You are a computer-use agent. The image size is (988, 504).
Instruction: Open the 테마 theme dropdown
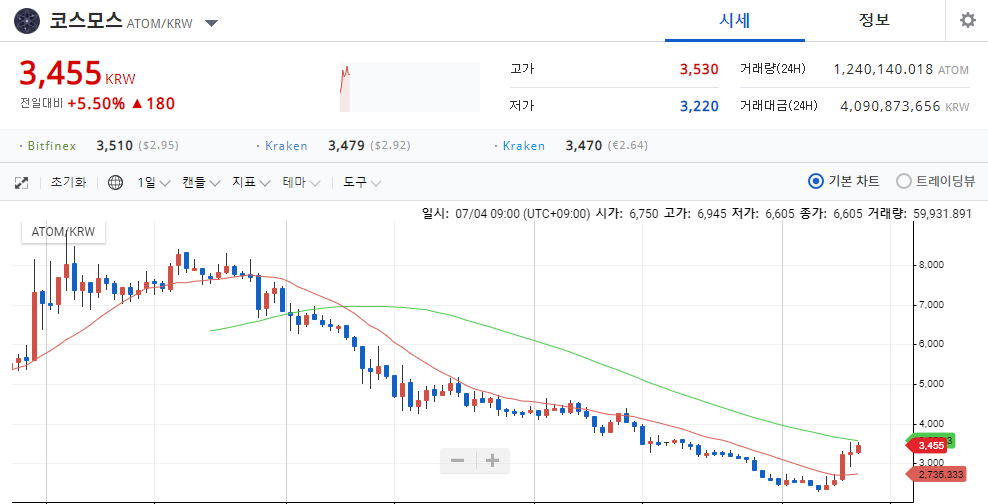(x=301, y=183)
